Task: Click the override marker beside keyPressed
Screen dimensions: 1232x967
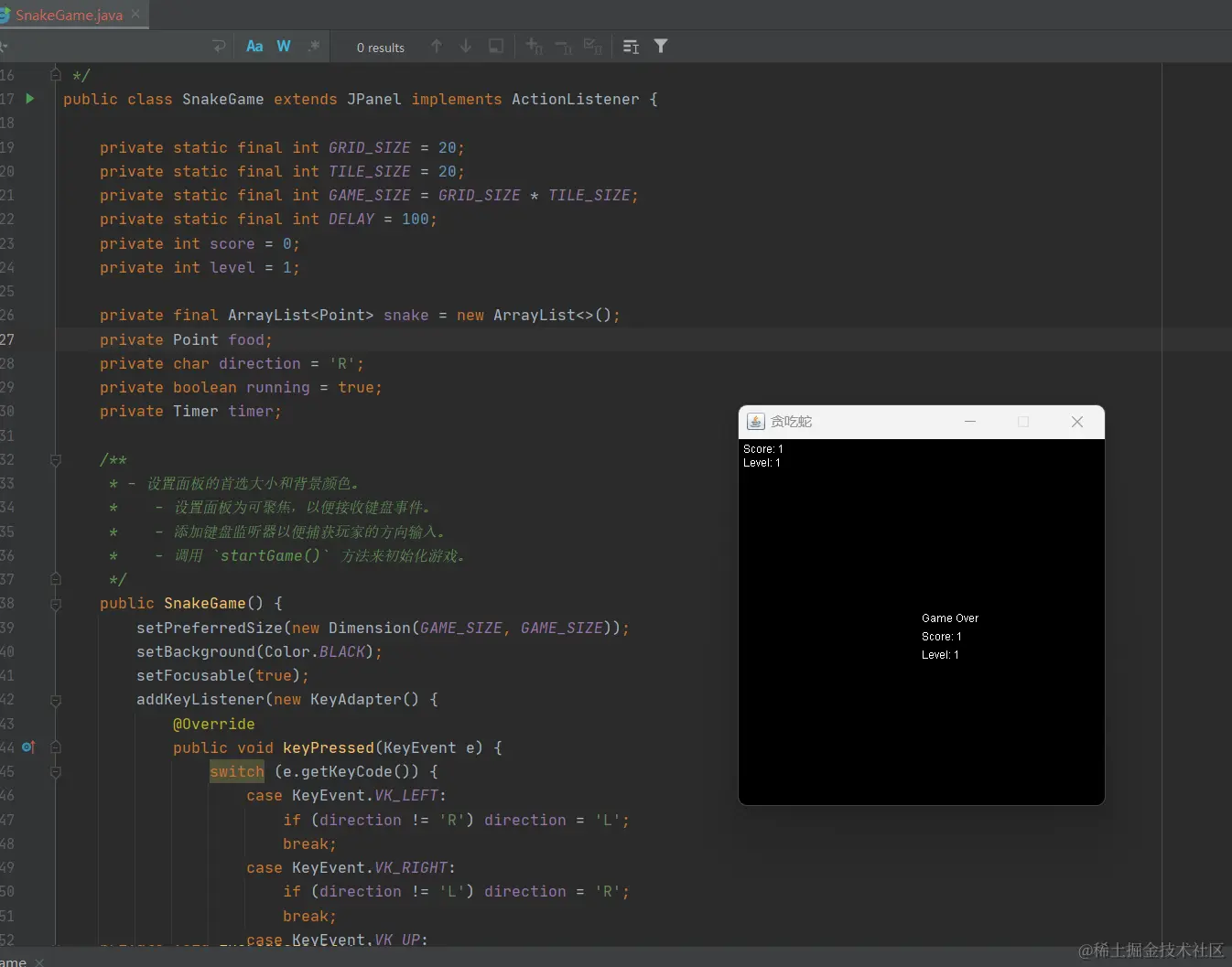Action: (27, 747)
